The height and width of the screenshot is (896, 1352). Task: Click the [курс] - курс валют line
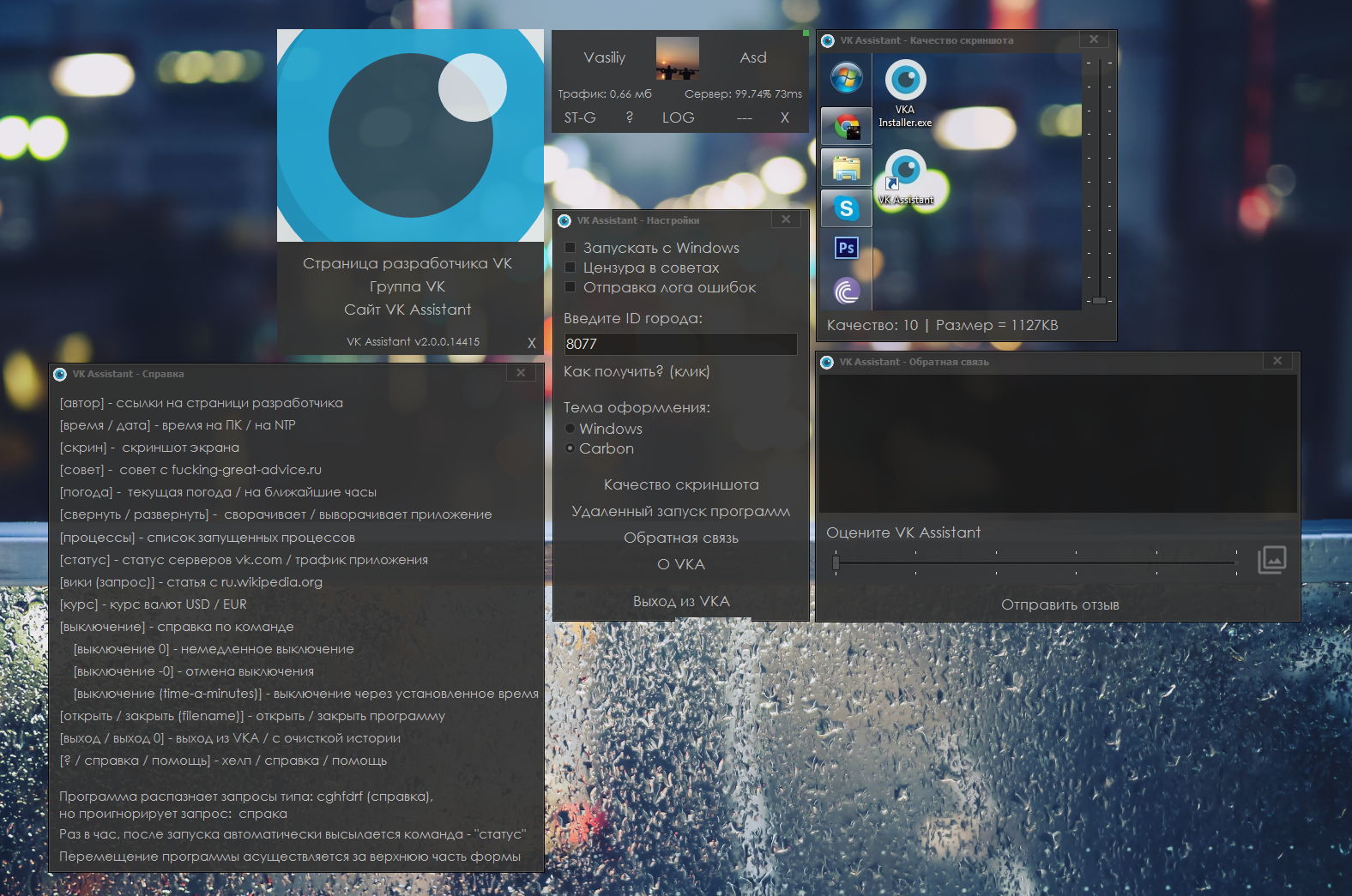(x=153, y=604)
